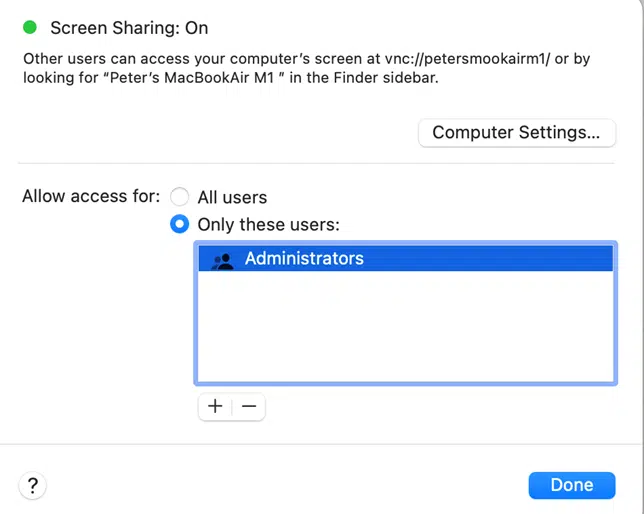Viewport: 644px width, 514px height.
Task: Select the All users radio button
Action: point(179,196)
